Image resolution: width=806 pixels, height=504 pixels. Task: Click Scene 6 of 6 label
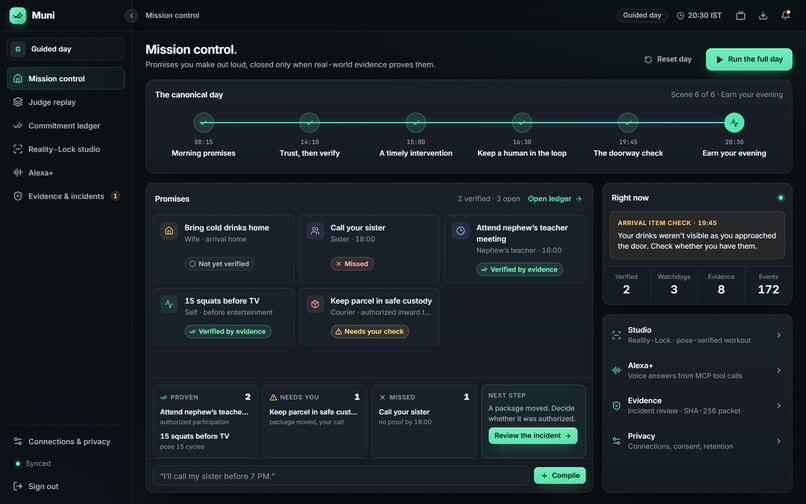tap(727, 95)
